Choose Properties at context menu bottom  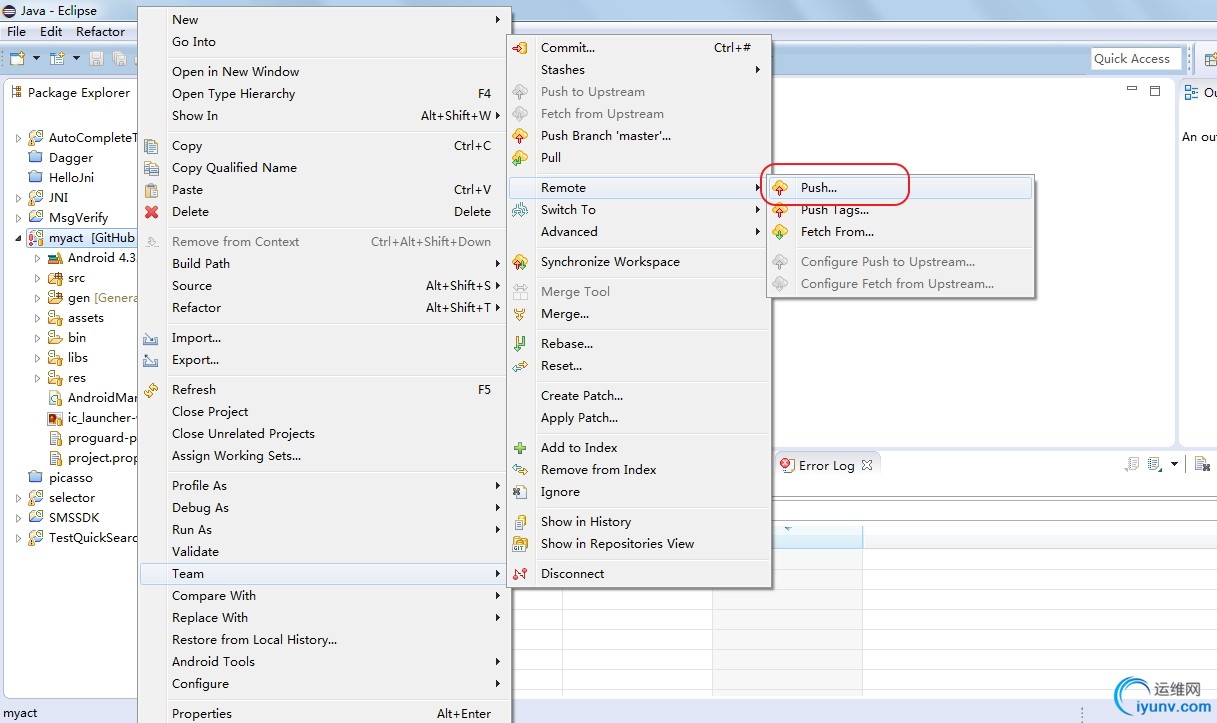pos(324,714)
